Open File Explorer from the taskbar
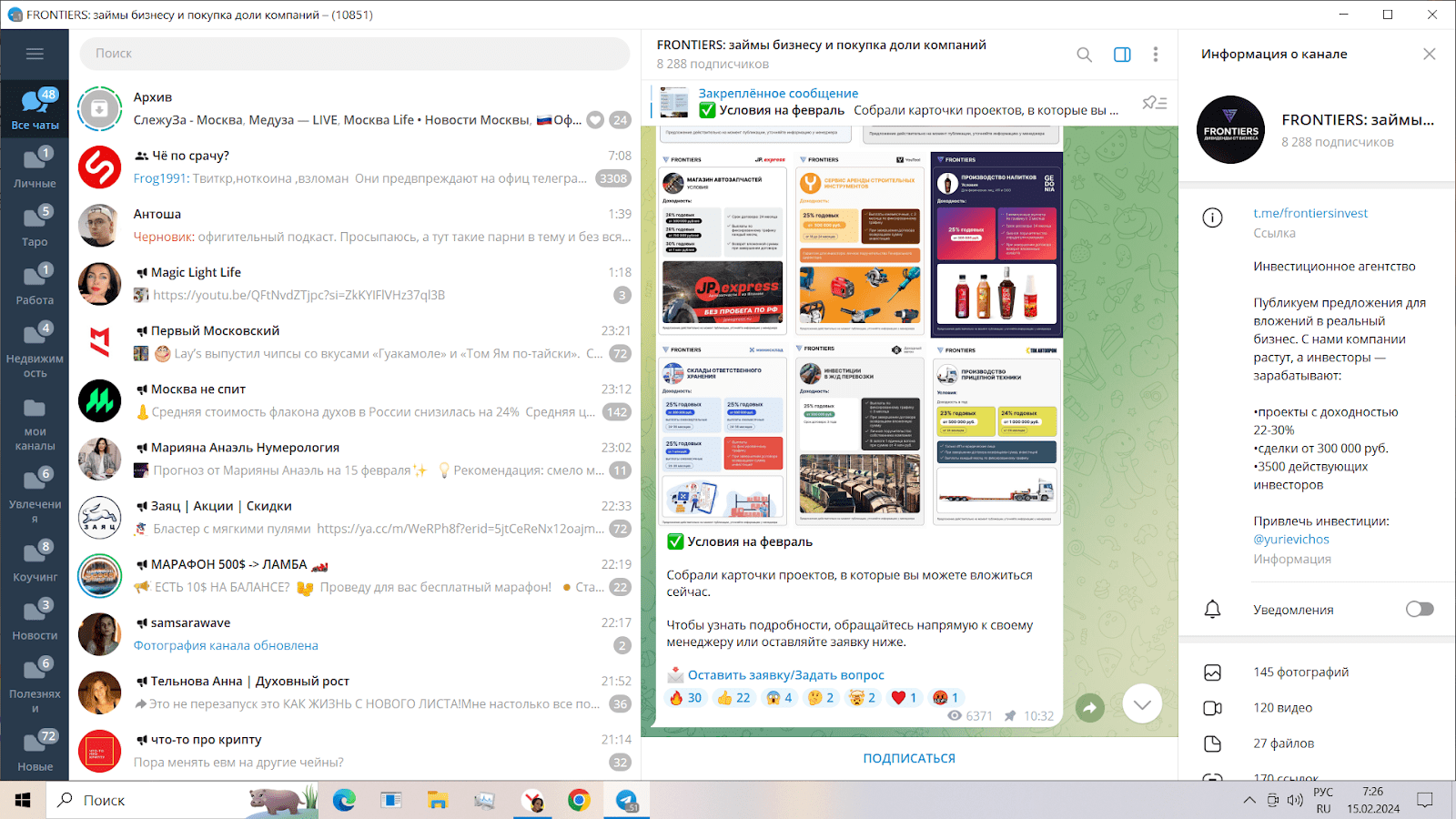 point(438,801)
